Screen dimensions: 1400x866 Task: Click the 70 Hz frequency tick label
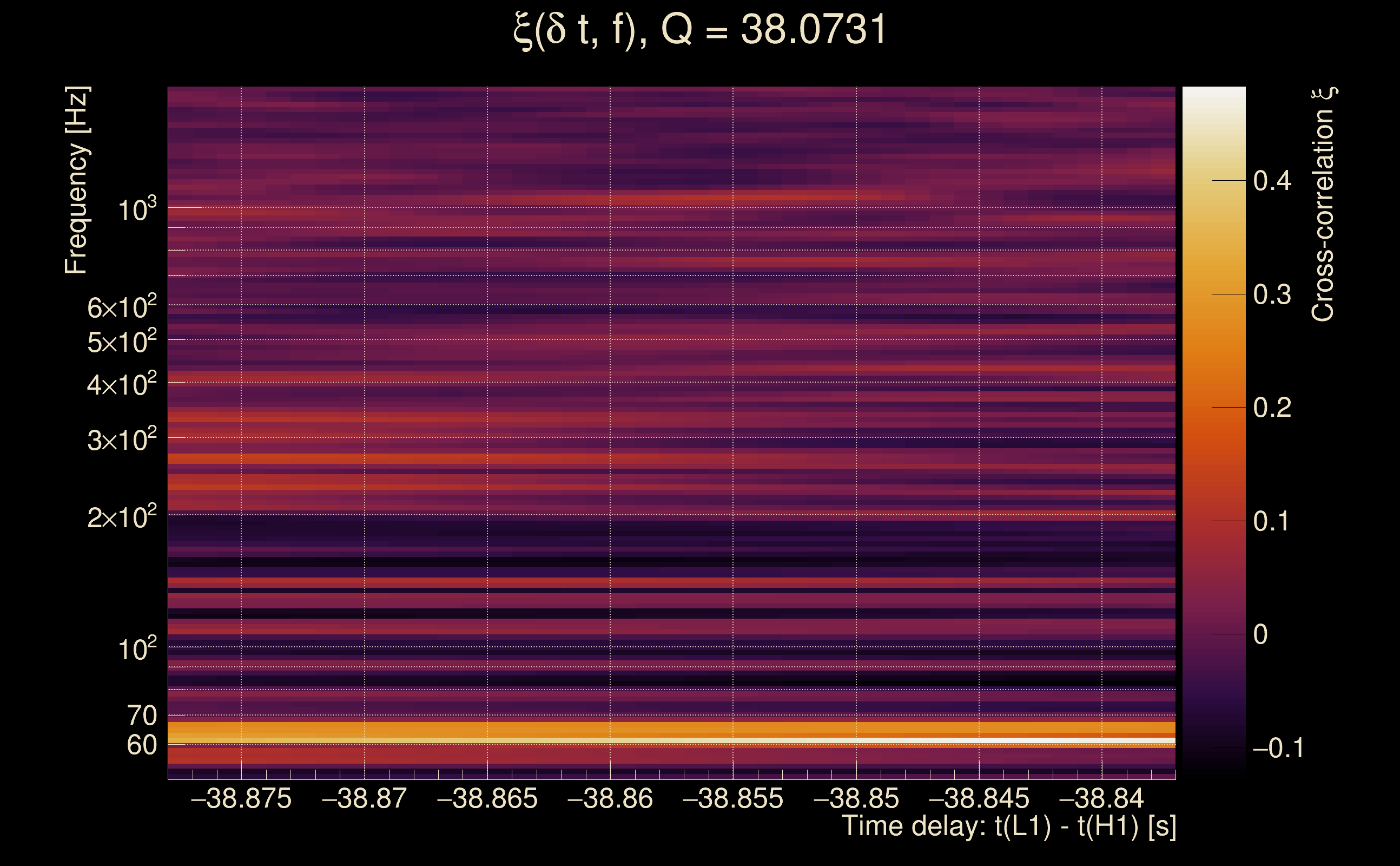point(141,716)
